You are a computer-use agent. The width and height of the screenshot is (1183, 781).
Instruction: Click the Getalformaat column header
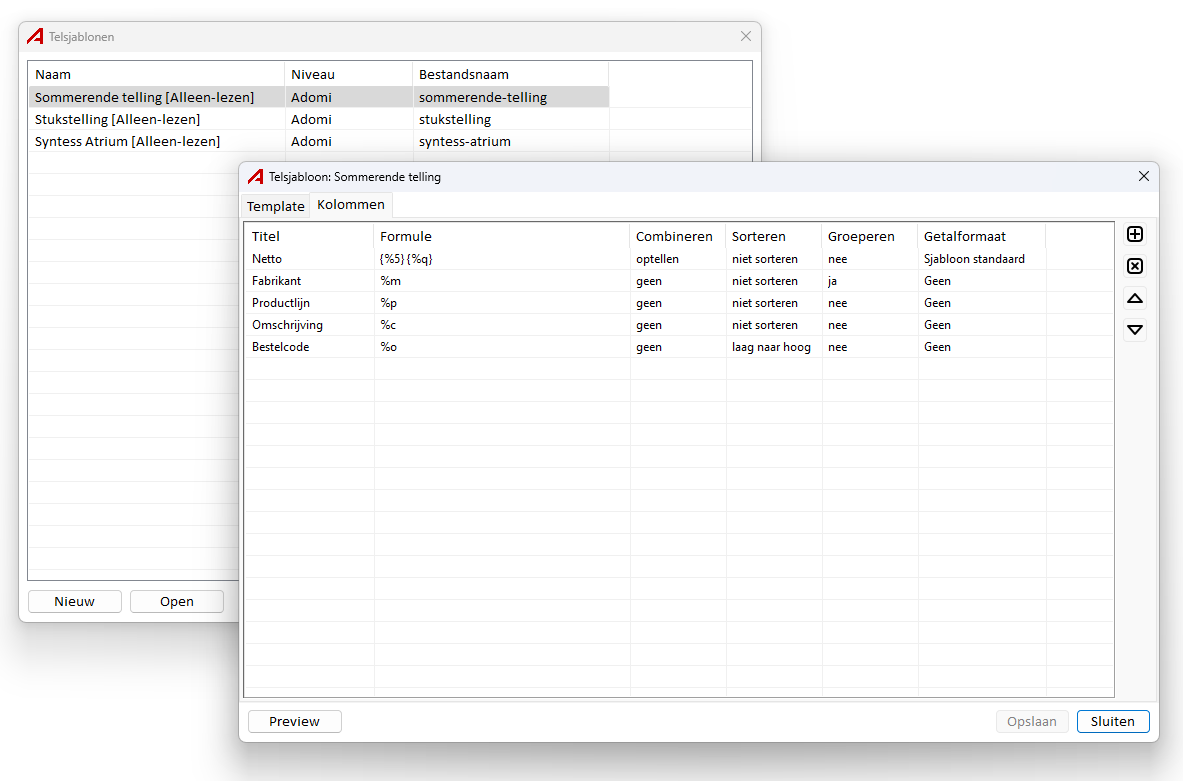pyautogui.click(x=982, y=236)
